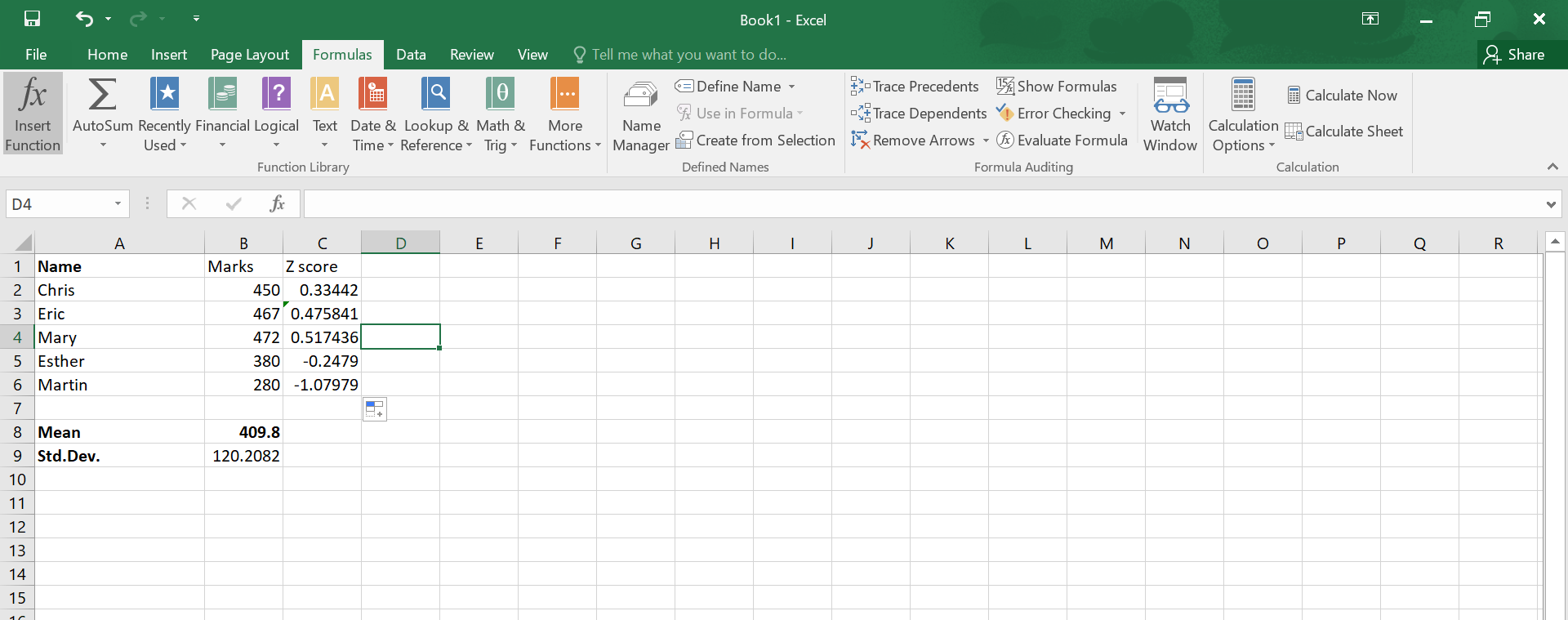Select the 'Std.Dev.' label cell
The image size is (1568, 620).
(x=119, y=456)
